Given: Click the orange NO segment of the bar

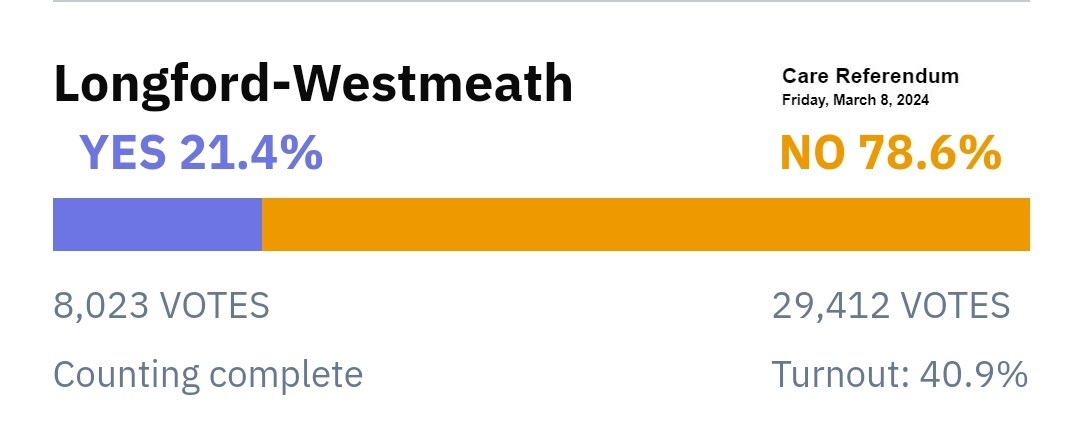Looking at the screenshot, I should click(x=645, y=224).
